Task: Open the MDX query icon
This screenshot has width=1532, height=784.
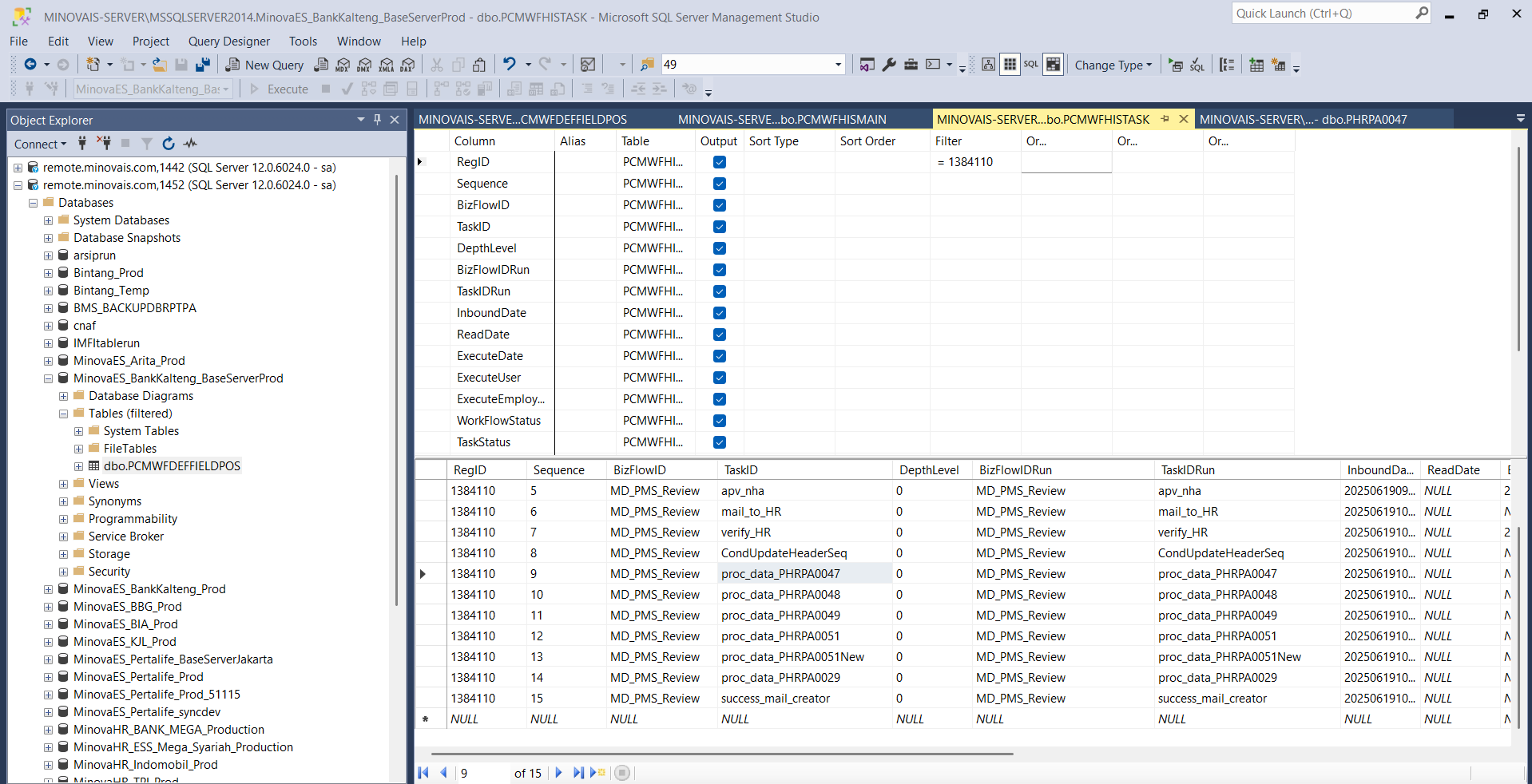Action: (343, 65)
